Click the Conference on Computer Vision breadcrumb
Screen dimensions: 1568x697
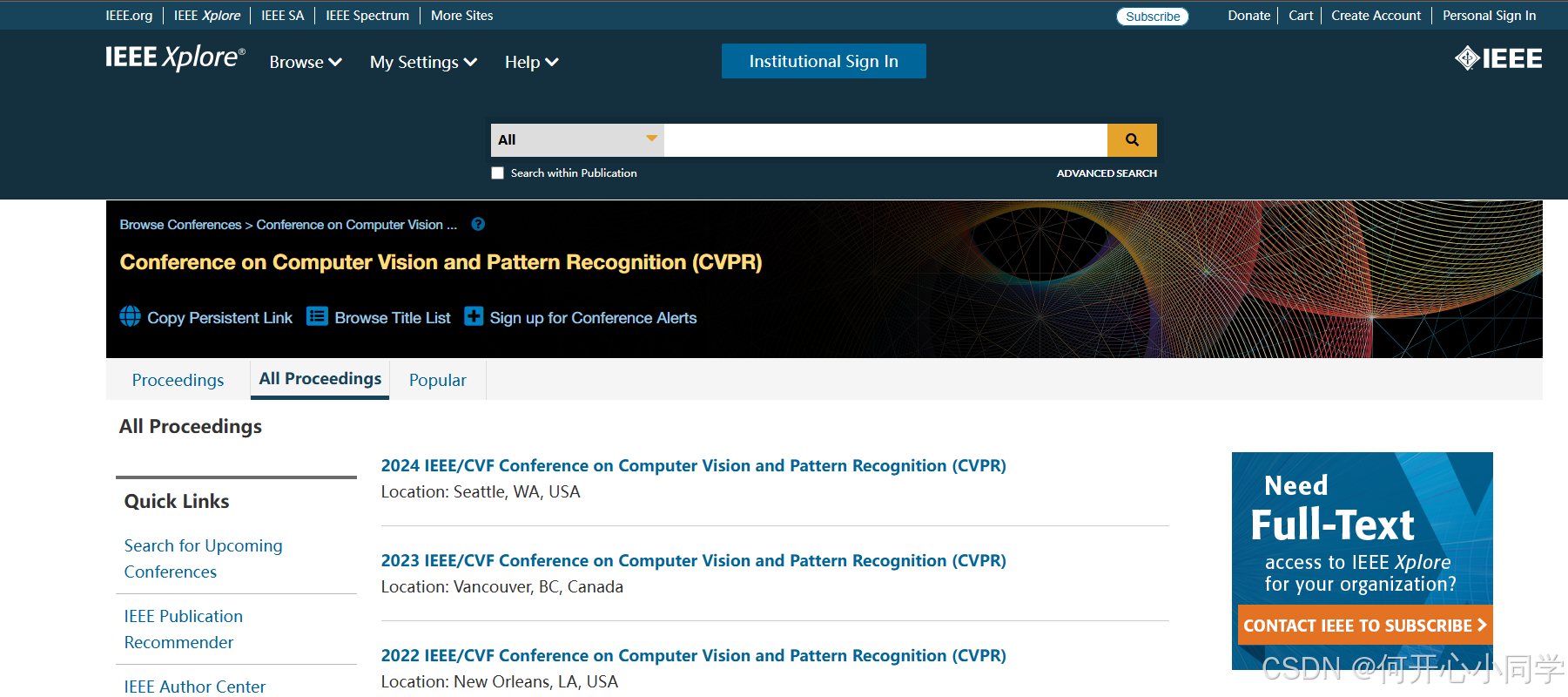356,225
